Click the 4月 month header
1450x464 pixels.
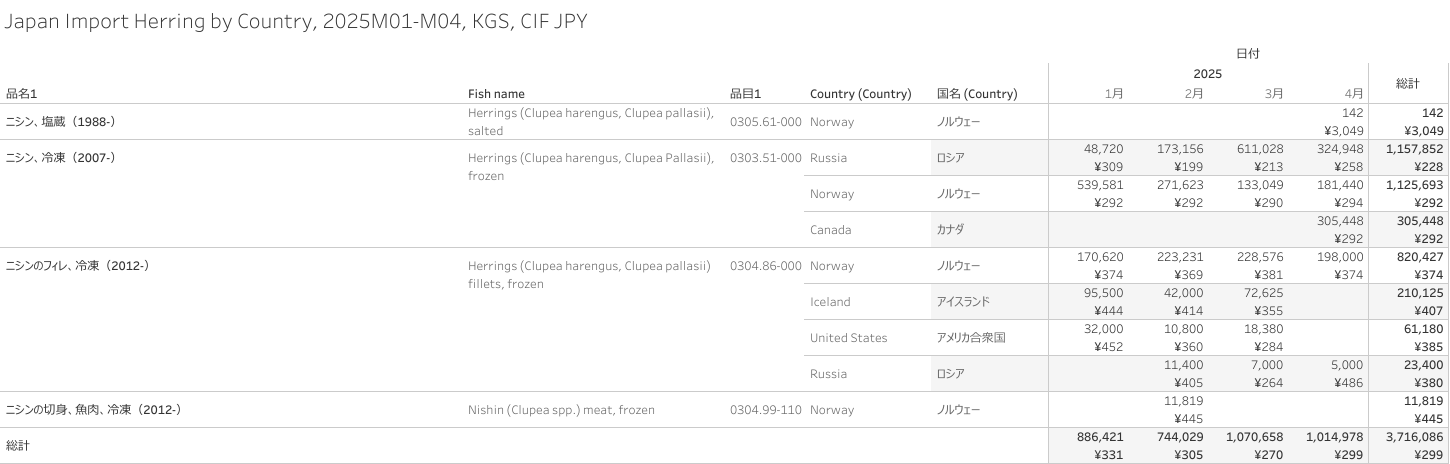(x=1354, y=94)
